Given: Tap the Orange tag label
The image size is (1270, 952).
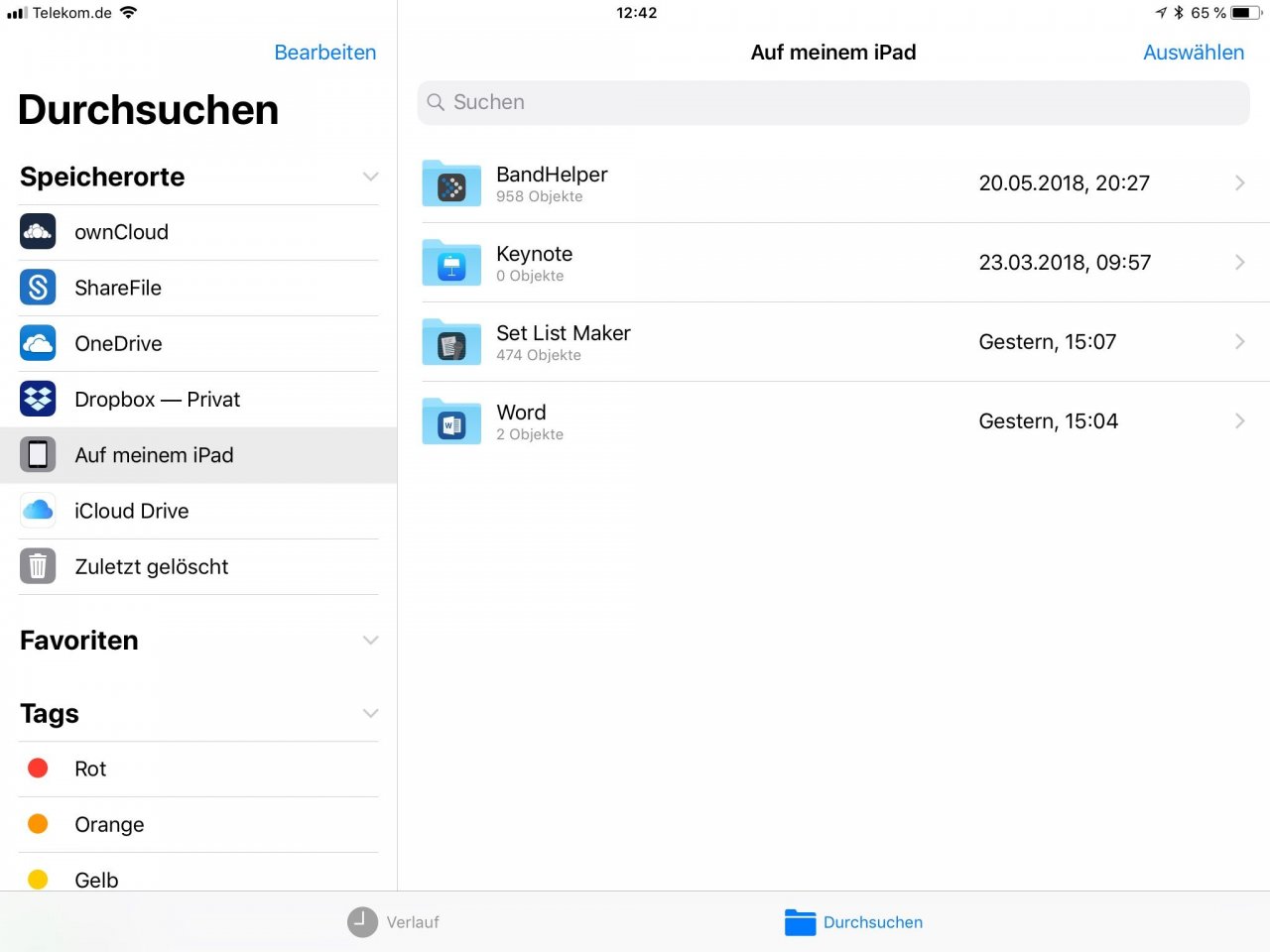Looking at the screenshot, I should [x=109, y=825].
